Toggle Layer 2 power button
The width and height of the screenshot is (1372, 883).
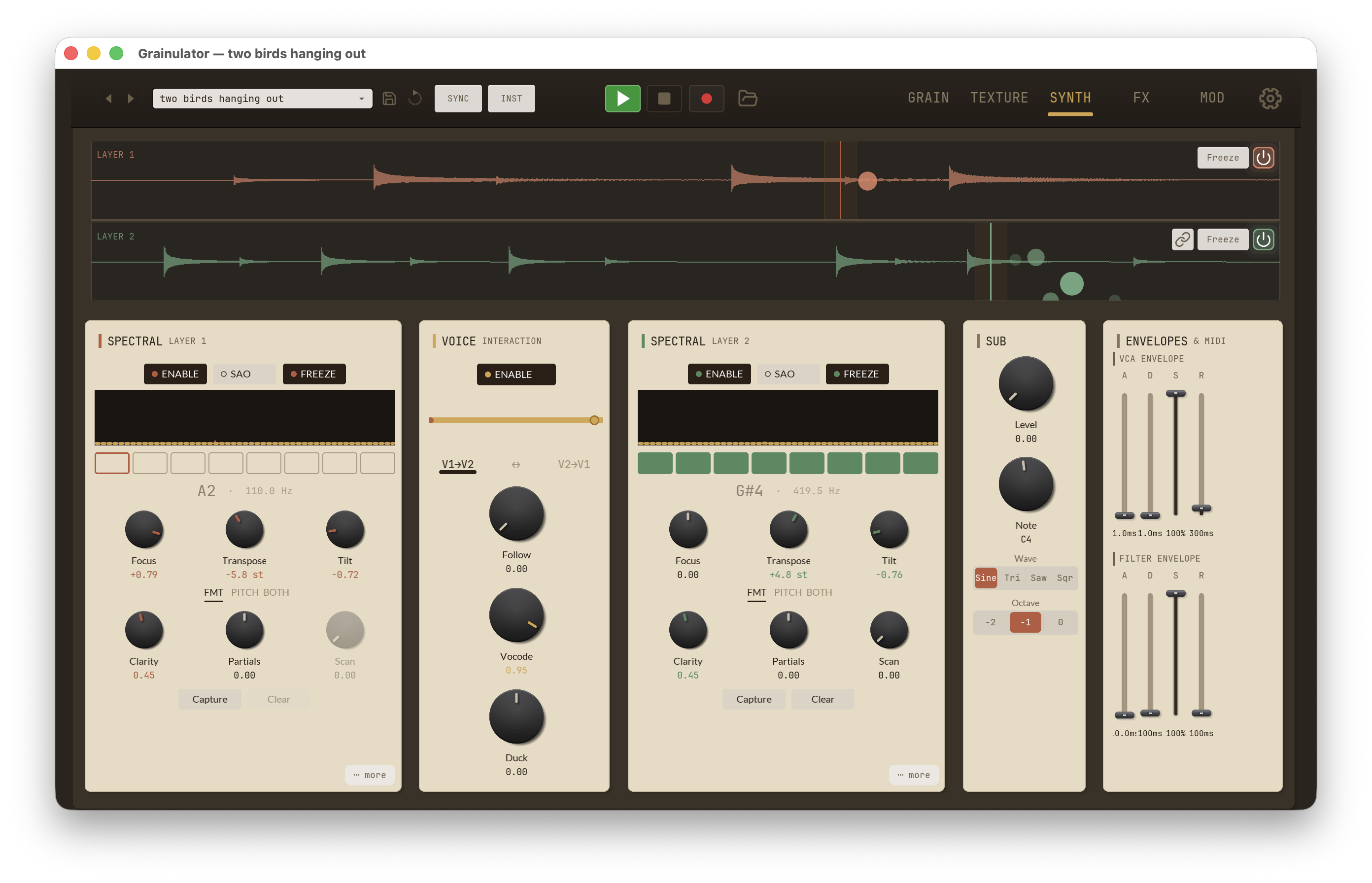point(1263,239)
